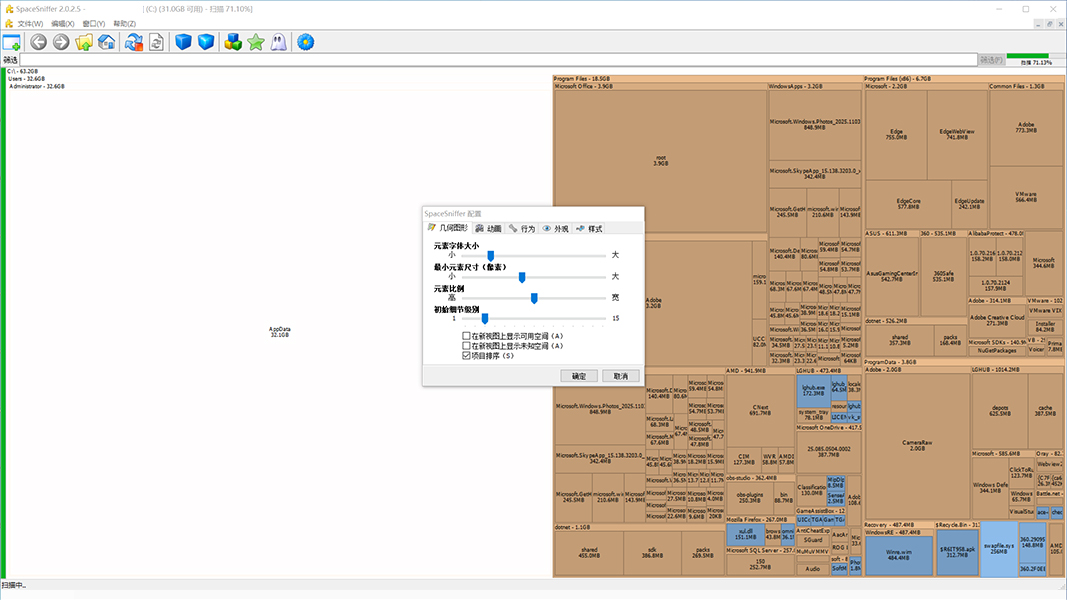1067x600 pixels.
Task: Go back with the left arrow icon
Action: pos(39,42)
